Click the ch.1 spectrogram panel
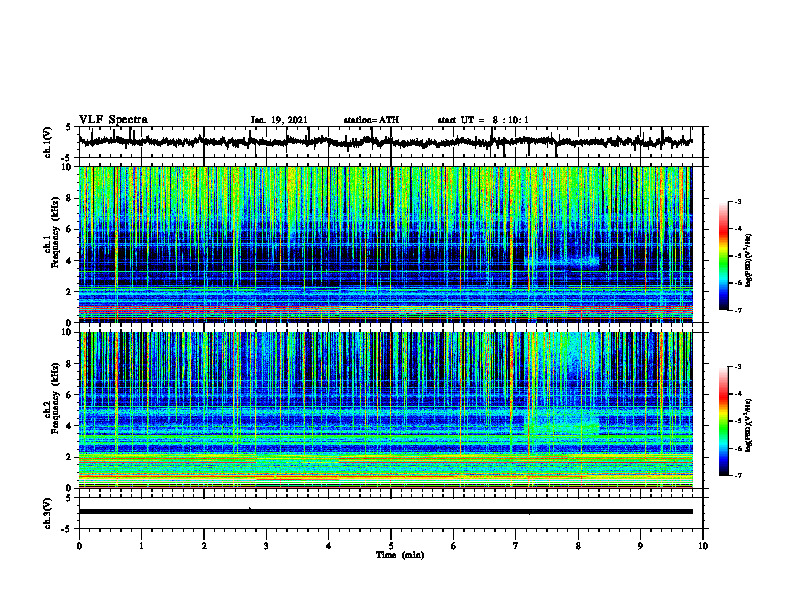This screenshot has width=792, height=612. (386, 244)
